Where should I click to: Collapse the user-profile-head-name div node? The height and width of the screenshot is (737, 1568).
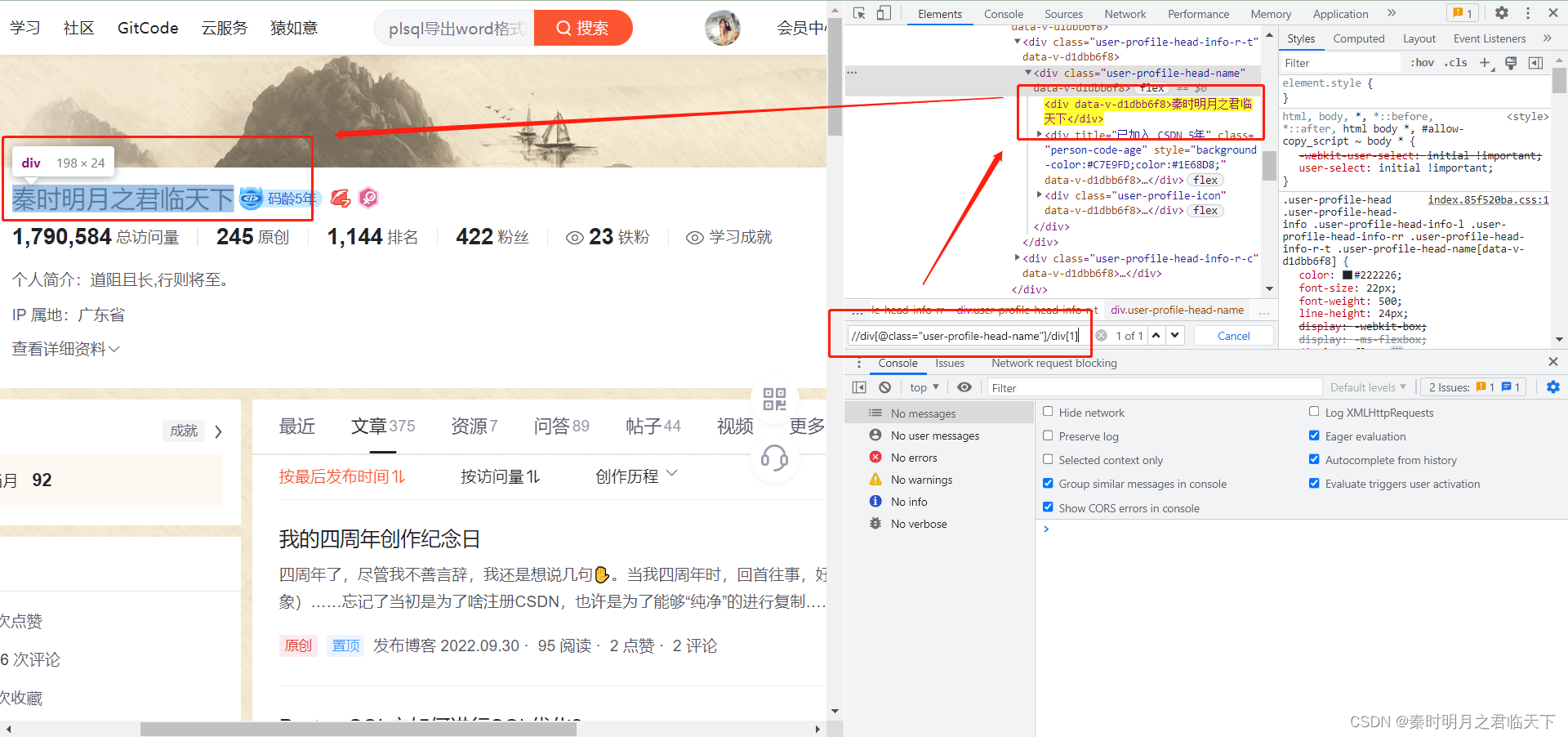(1028, 73)
